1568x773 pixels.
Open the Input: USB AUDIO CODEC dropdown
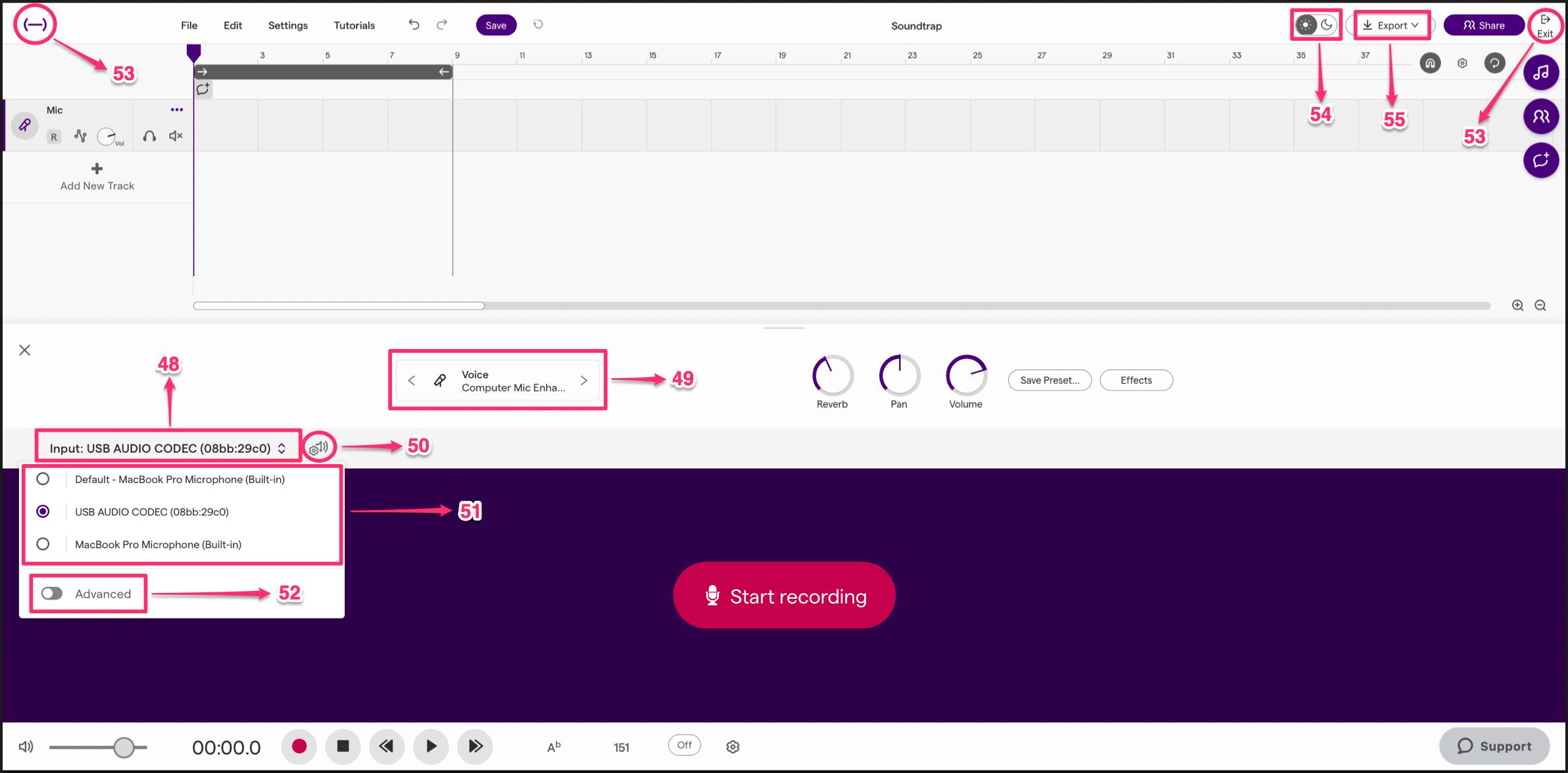[x=166, y=447]
